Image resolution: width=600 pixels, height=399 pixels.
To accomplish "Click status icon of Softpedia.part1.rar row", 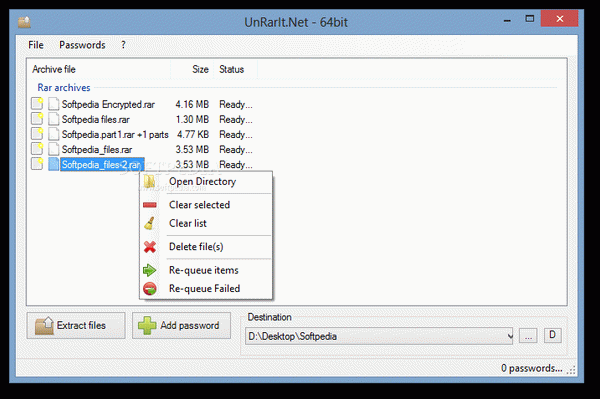I will (37, 134).
